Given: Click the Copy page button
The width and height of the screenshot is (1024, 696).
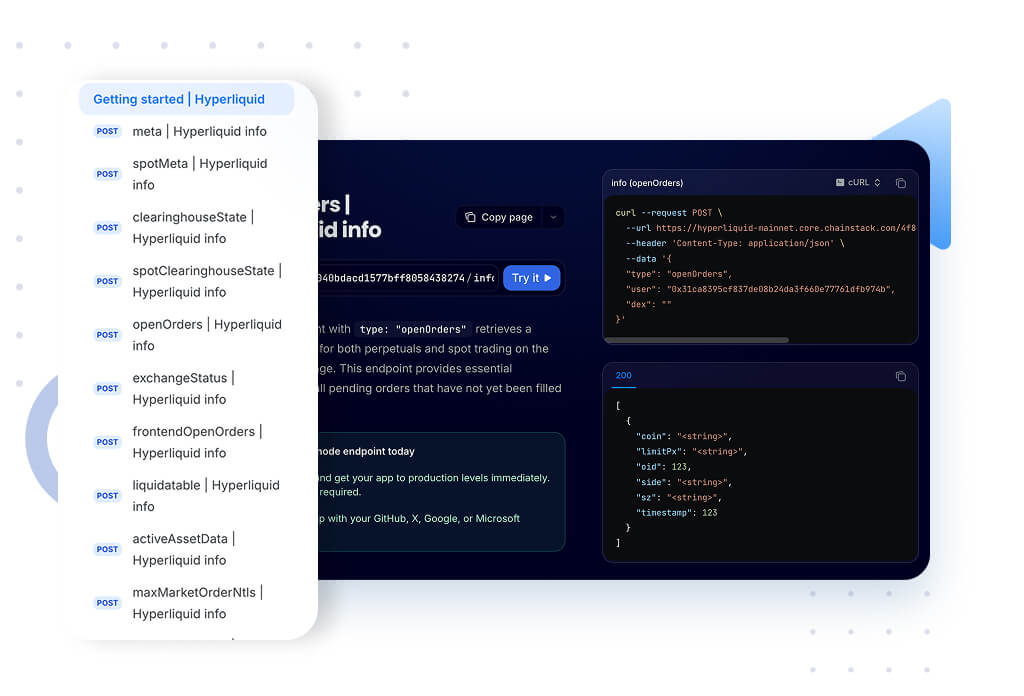Looking at the screenshot, I should click(499, 217).
